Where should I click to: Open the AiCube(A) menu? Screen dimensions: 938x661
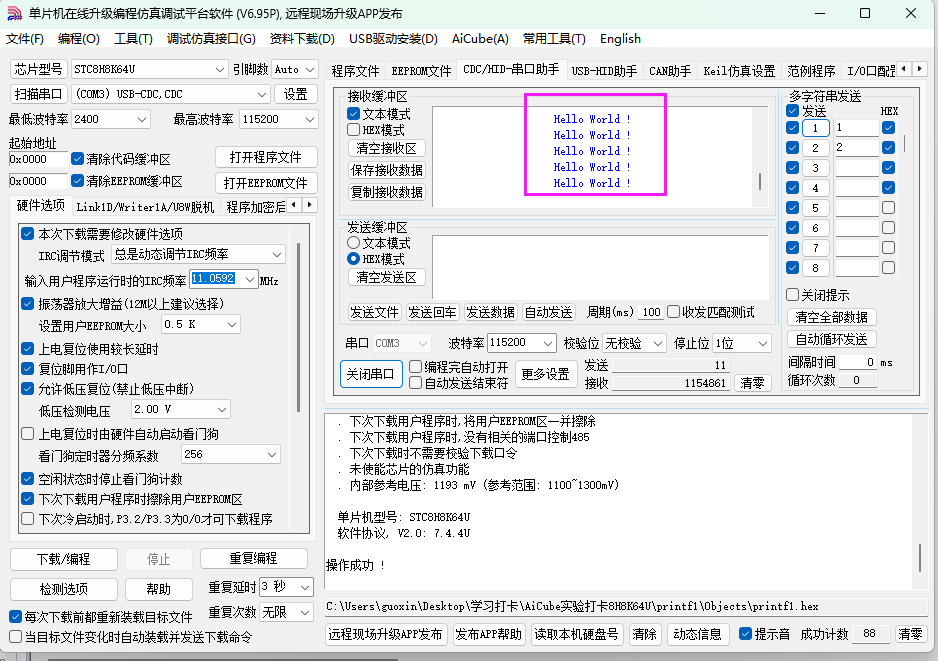[x=480, y=39]
